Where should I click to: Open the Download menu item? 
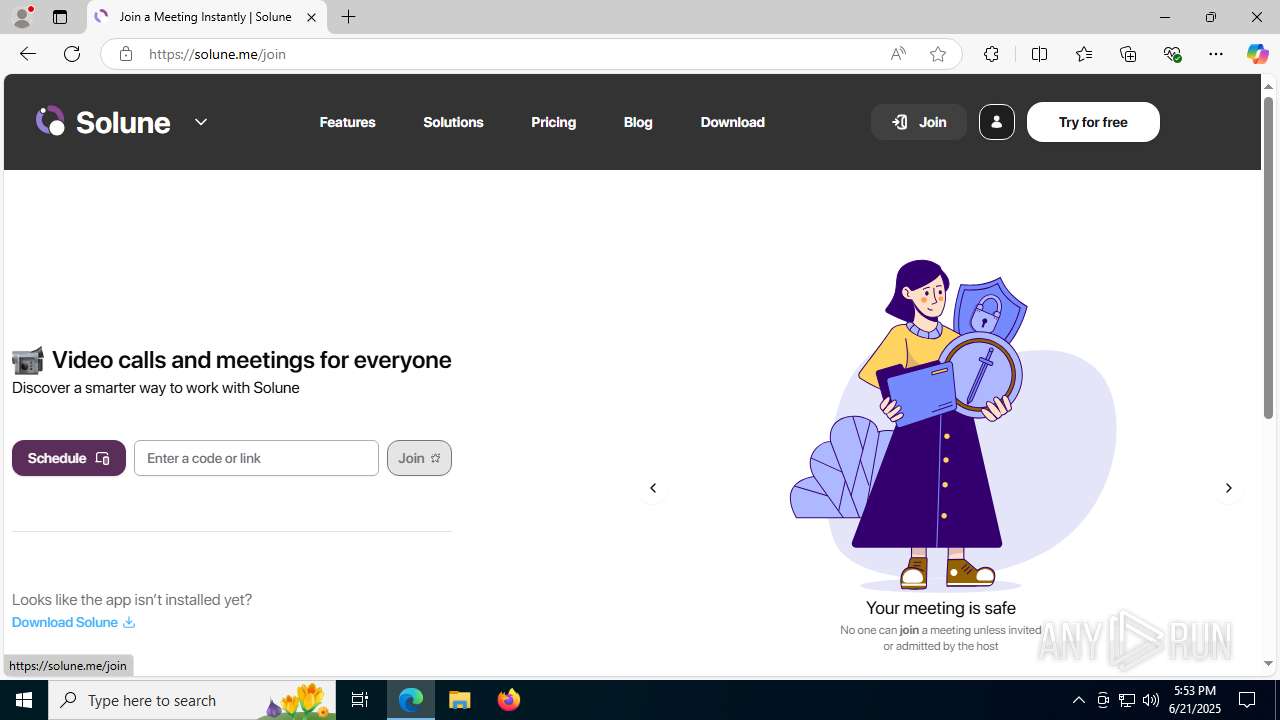pos(732,122)
